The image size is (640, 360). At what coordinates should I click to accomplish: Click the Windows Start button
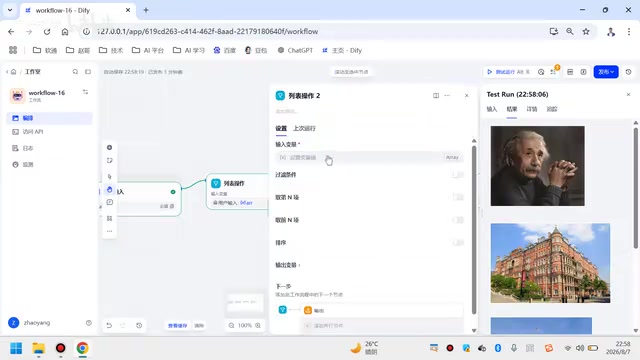click(16, 348)
